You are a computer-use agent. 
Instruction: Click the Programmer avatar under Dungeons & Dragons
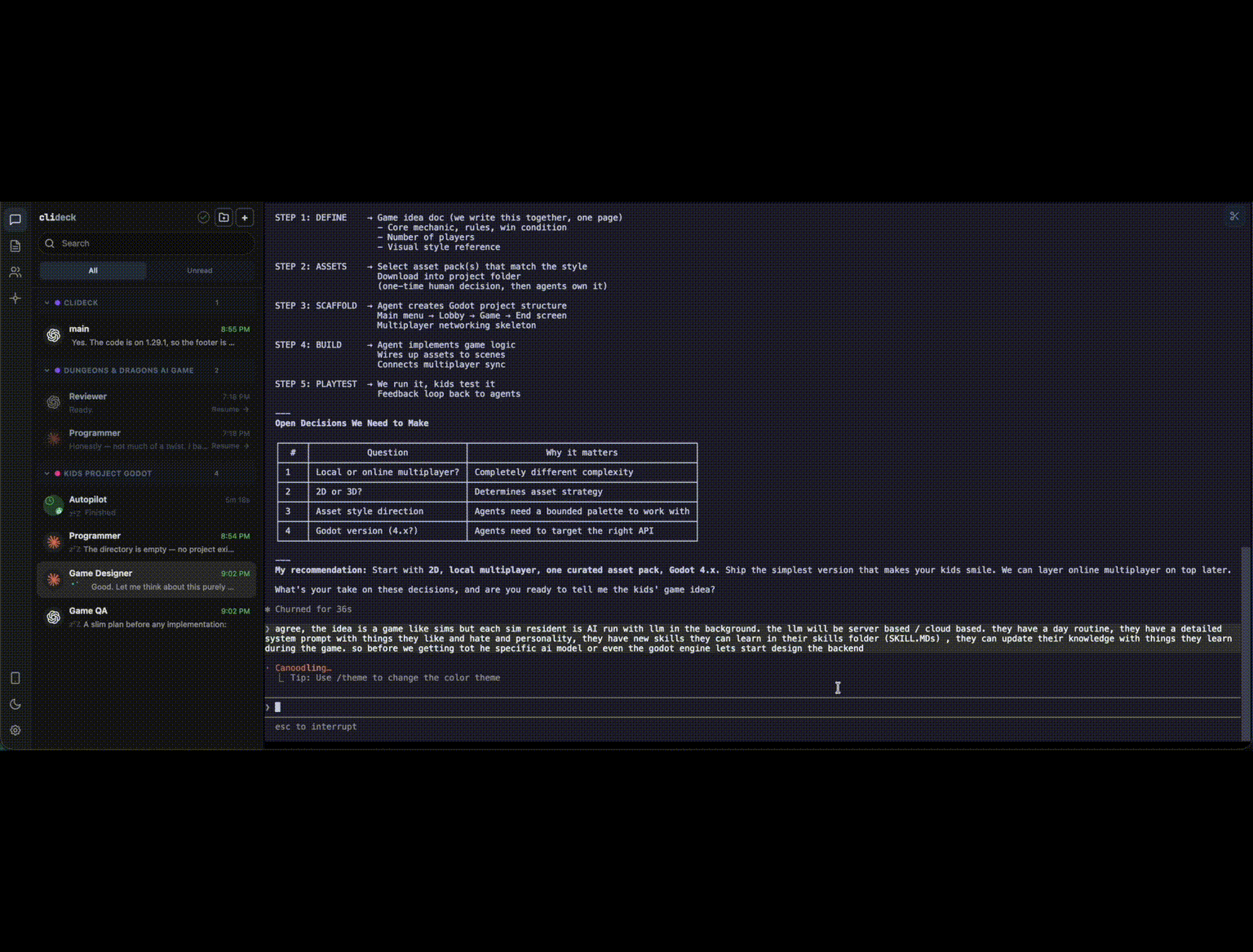pyautogui.click(x=53, y=439)
